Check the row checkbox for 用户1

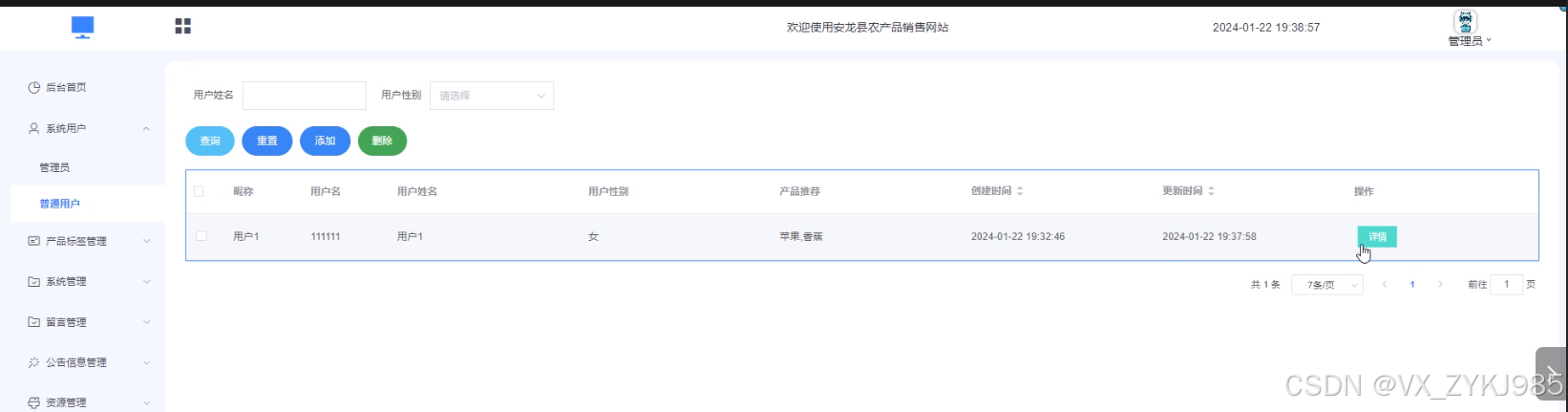click(x=201, y=236)
